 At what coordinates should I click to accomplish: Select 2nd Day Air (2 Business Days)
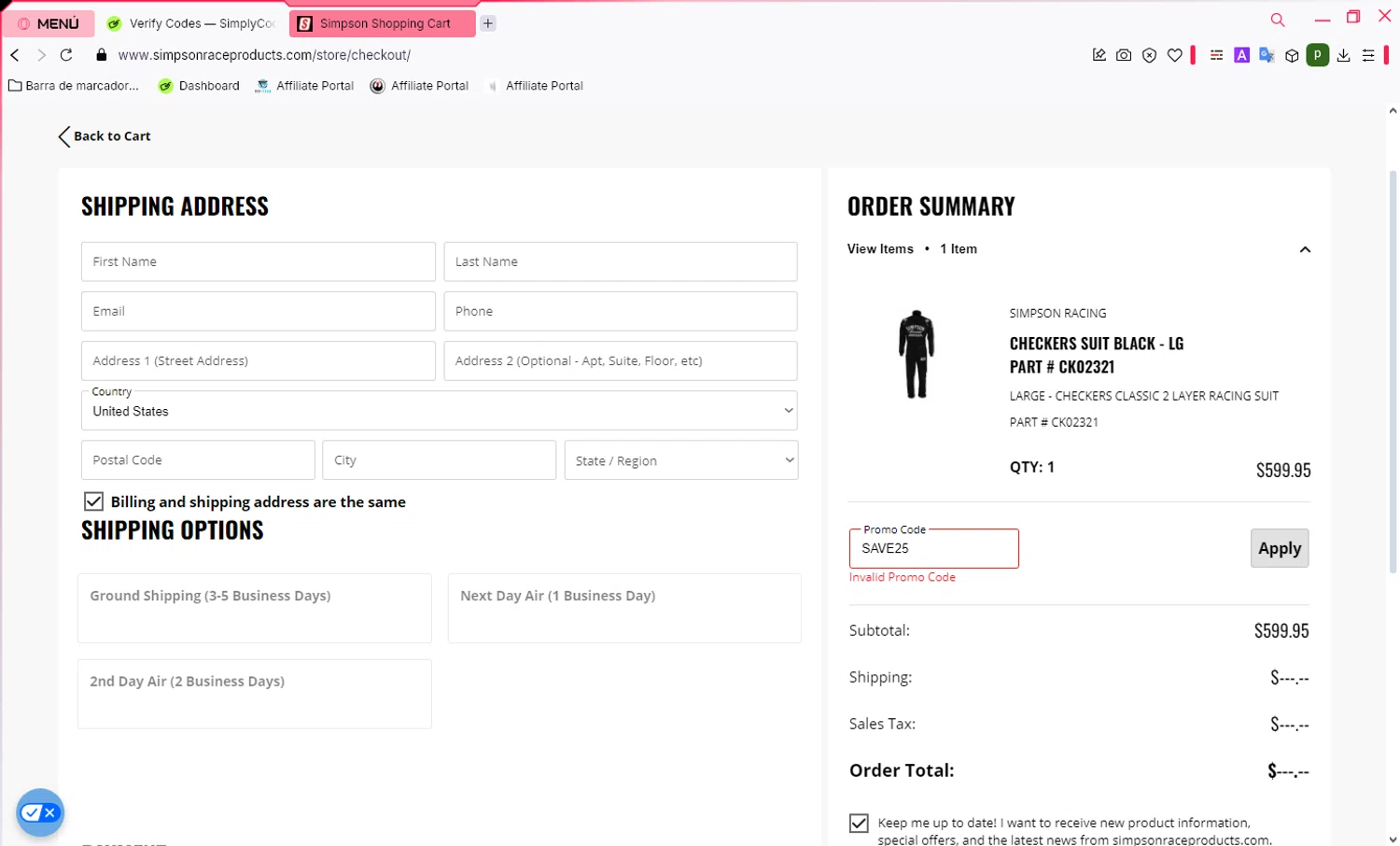[255, 694]
